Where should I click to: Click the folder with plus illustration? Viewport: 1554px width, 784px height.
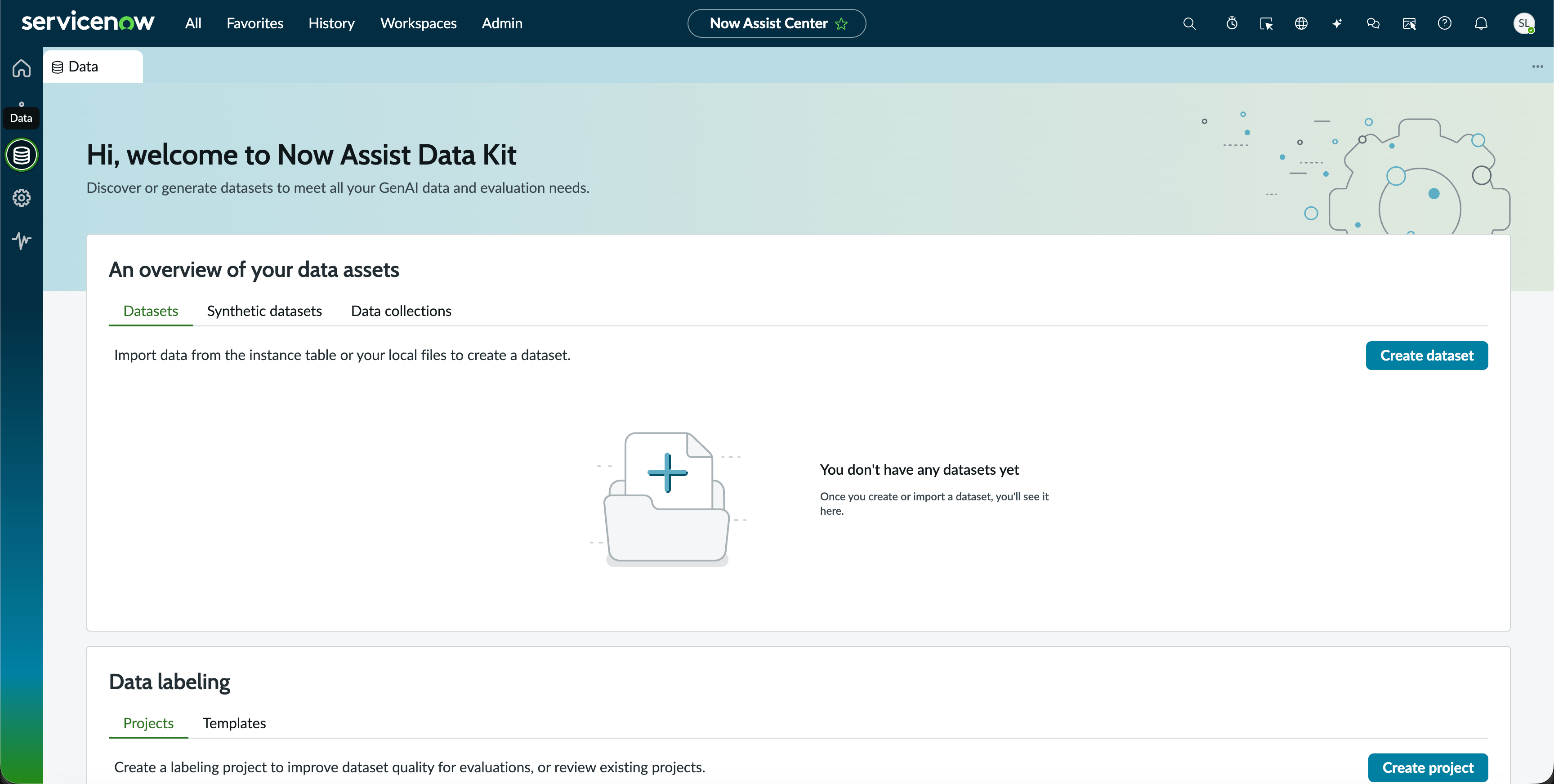(668, 499)
